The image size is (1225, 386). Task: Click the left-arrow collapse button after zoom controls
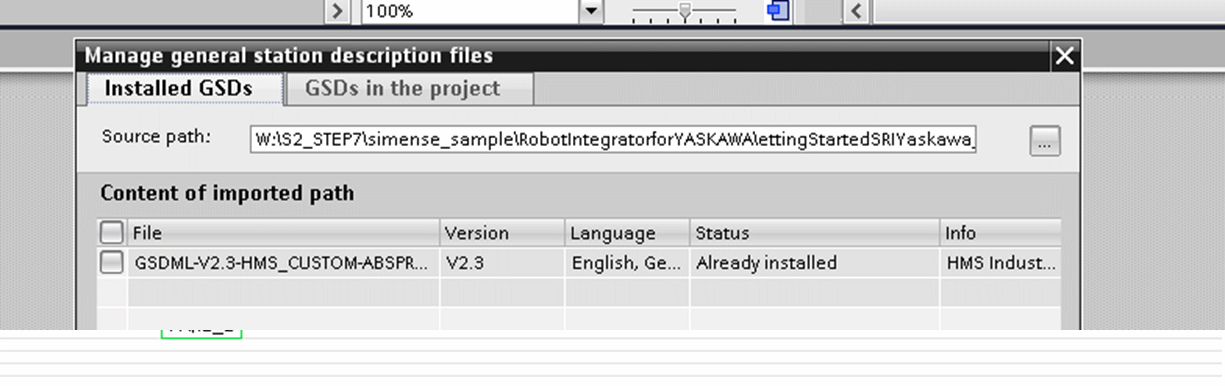tap(856, 11)
